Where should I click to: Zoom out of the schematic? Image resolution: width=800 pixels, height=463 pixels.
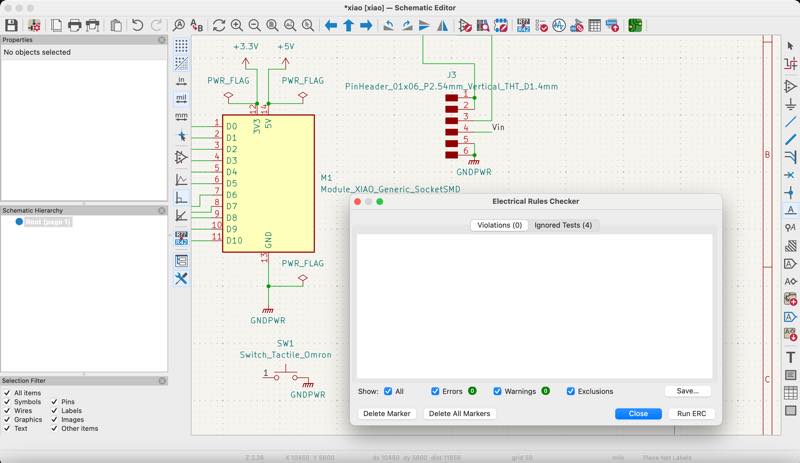pyautogui.click(x=254, y=25)
